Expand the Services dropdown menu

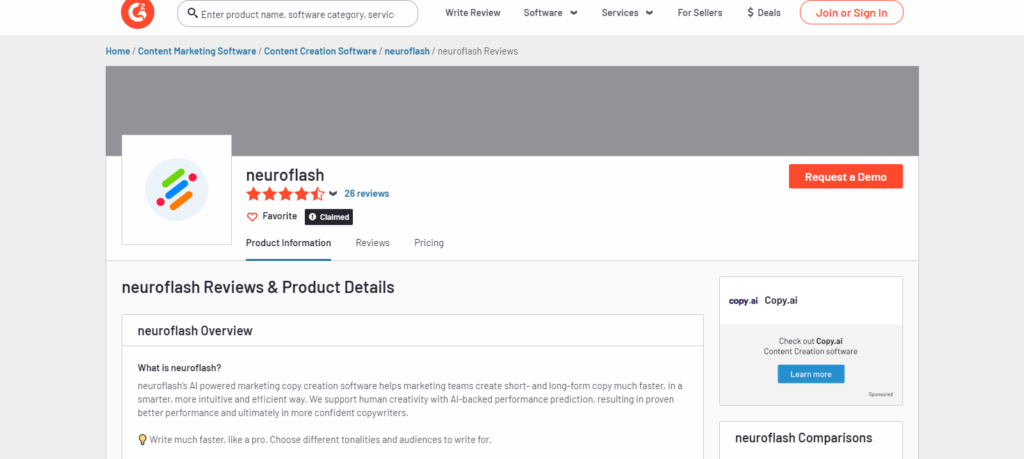(628, 12)
